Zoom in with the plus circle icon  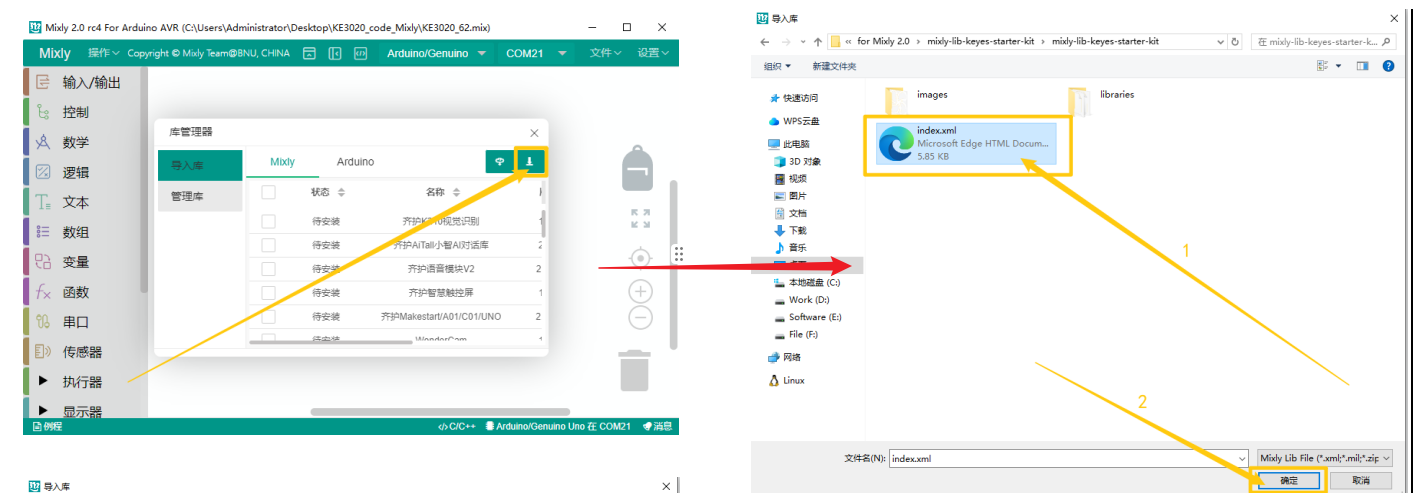(x=640, y=292)
